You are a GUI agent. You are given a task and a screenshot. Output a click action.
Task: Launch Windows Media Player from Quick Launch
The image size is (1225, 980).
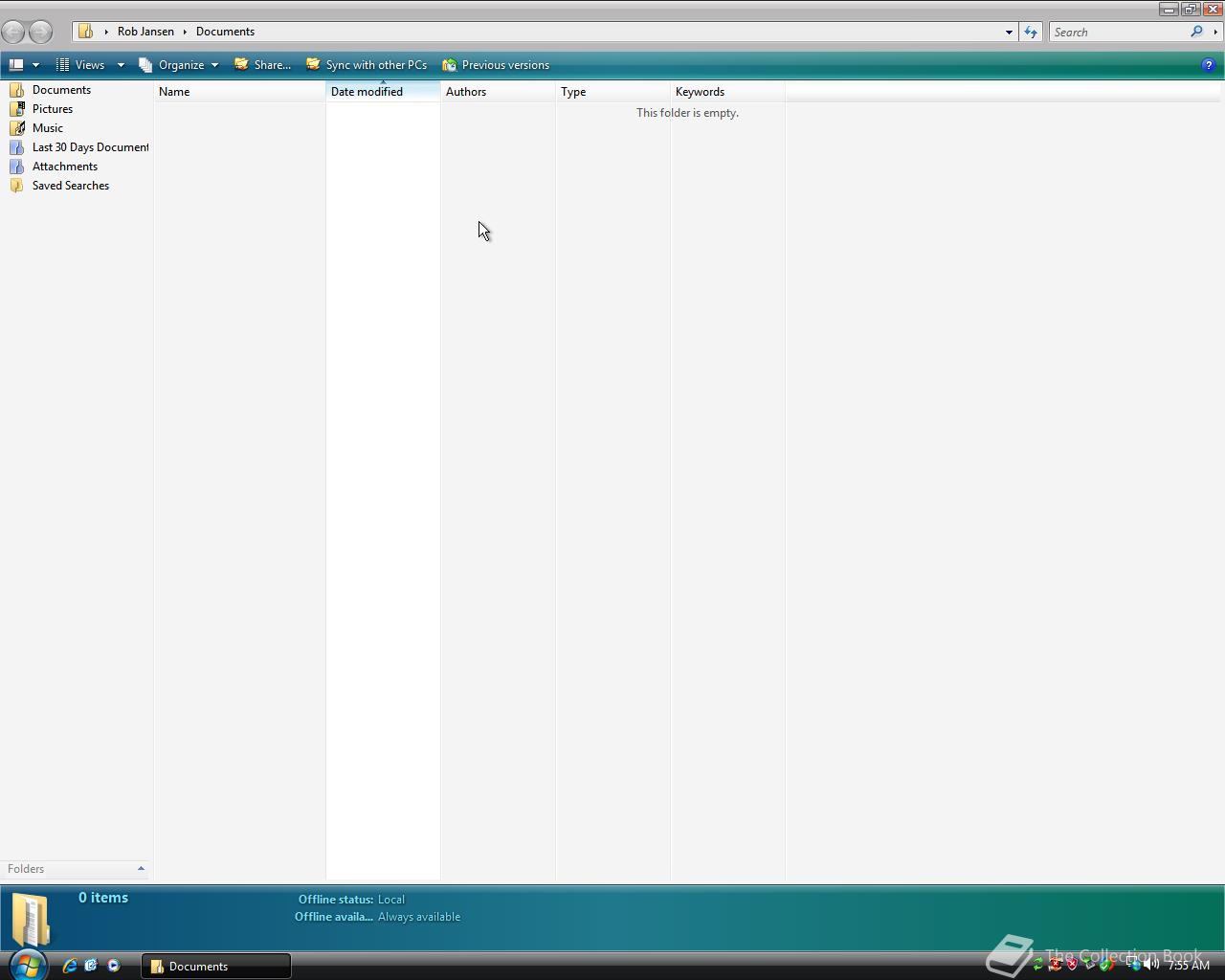click(113, 966)
